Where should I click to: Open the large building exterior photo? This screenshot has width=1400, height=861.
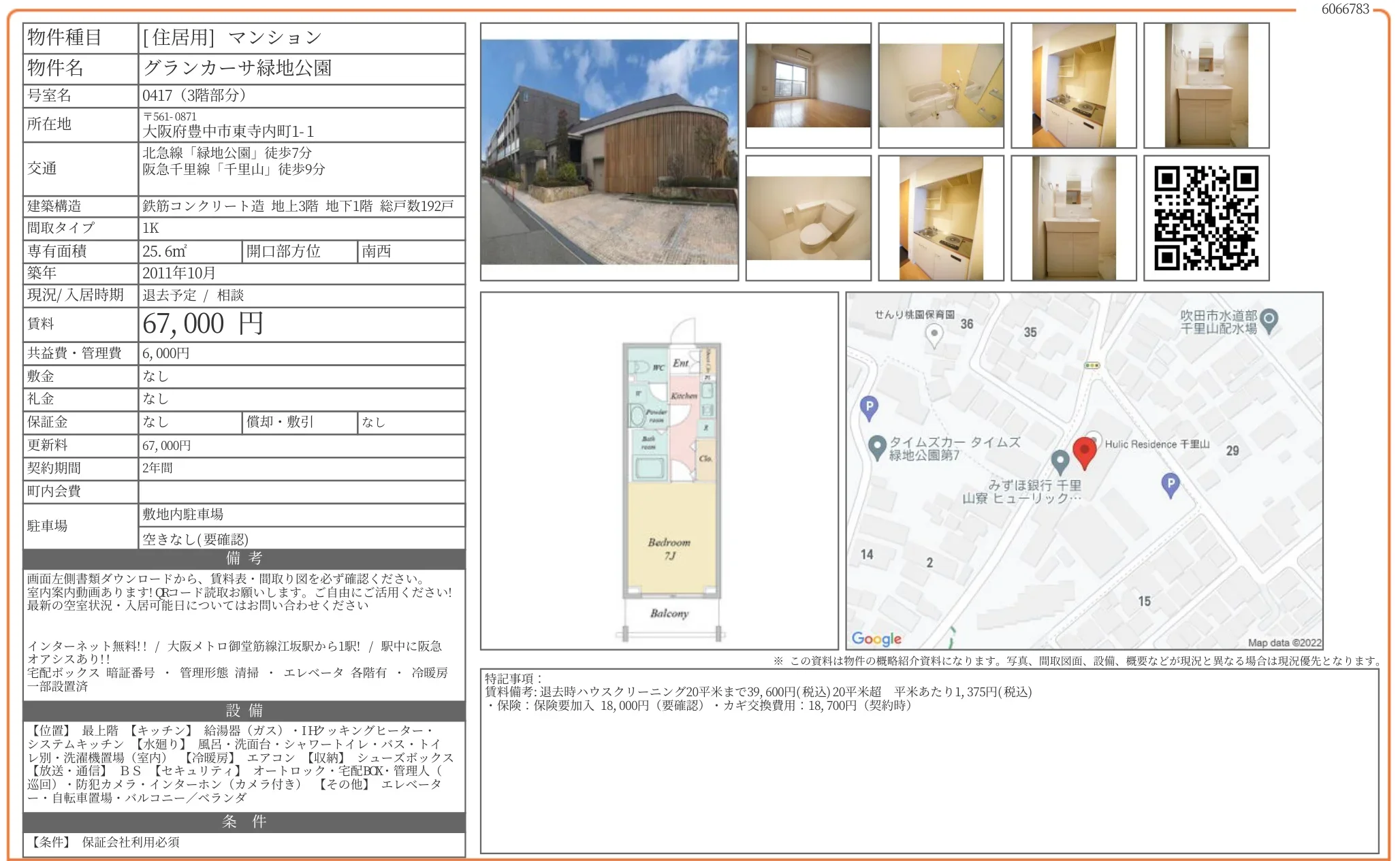coord(609,152)
